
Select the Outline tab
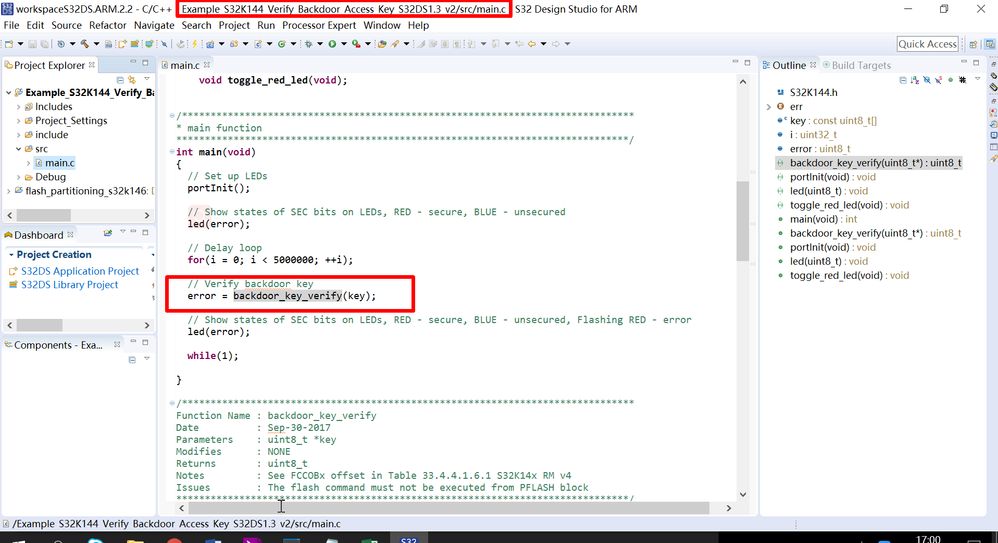coord(789,65)
